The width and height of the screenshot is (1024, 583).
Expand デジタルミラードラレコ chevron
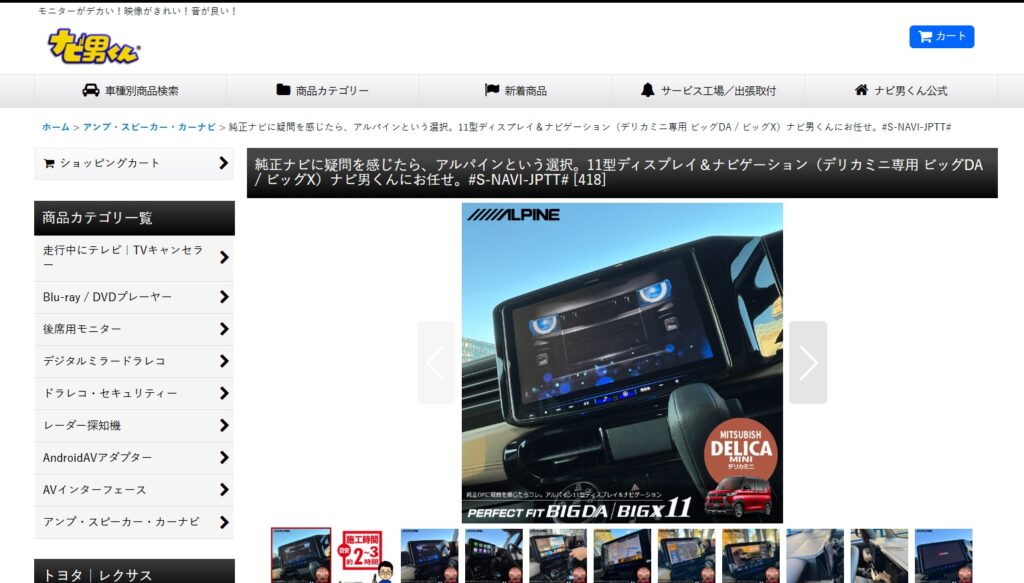[224, 361]
